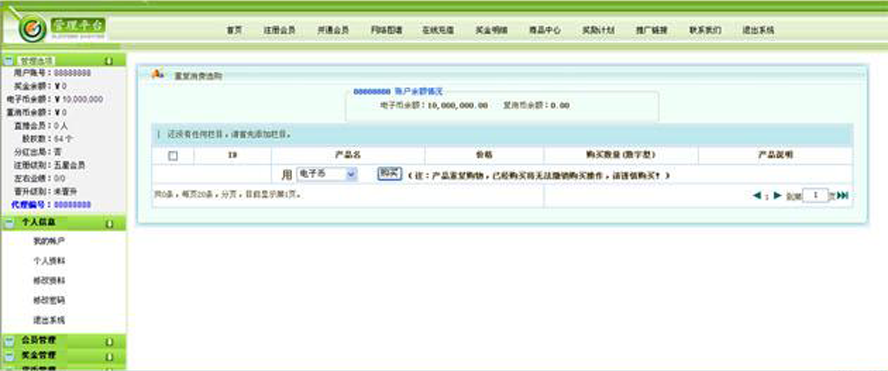Screen dimensions: 888x371
Task: Open 网络图谱 in top navigation
Action: pos(387,30)
